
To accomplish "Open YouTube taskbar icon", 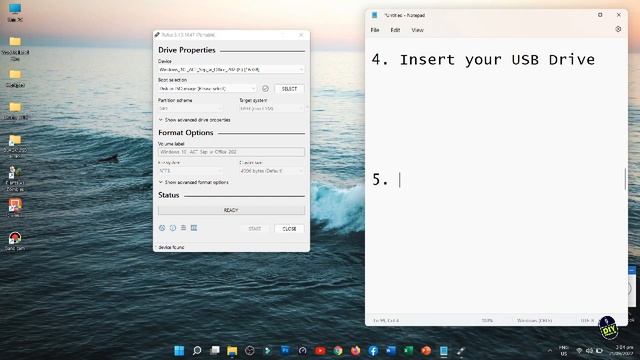I will pos(320,351).
